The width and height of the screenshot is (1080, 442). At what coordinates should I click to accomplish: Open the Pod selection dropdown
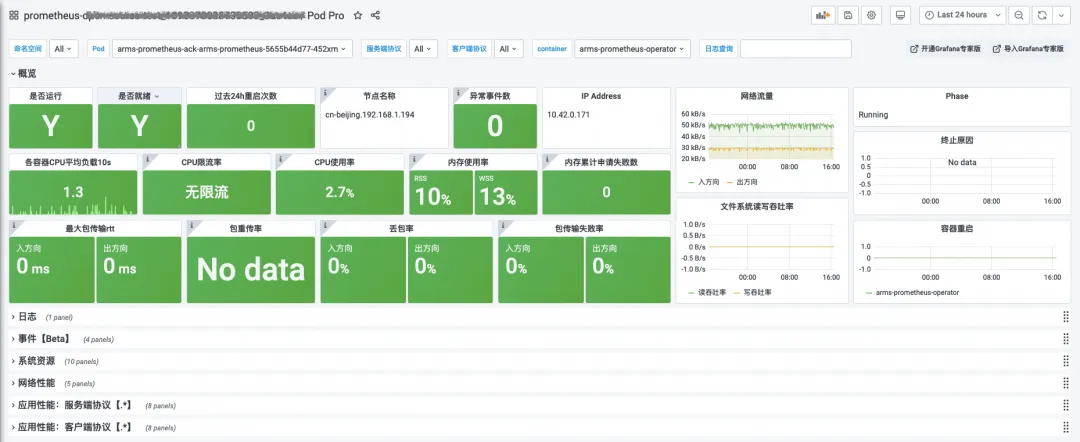pyautogui.click(x=232, y=49)
